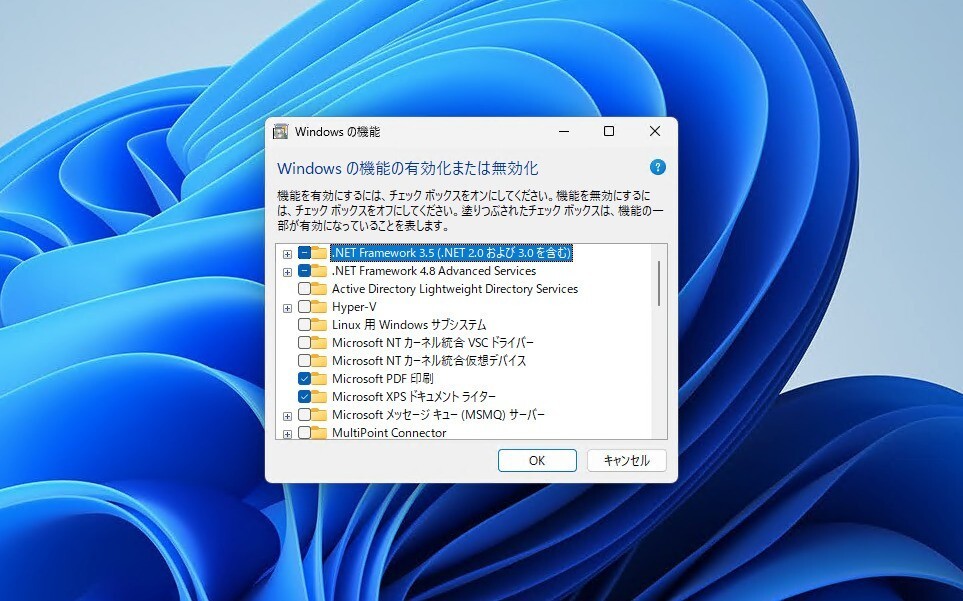This screenshot has width=963, height=601.
Task: Expand Microsoft メッセージ キュー (MSMQ) サーバー node
Action: click(287, 416)
